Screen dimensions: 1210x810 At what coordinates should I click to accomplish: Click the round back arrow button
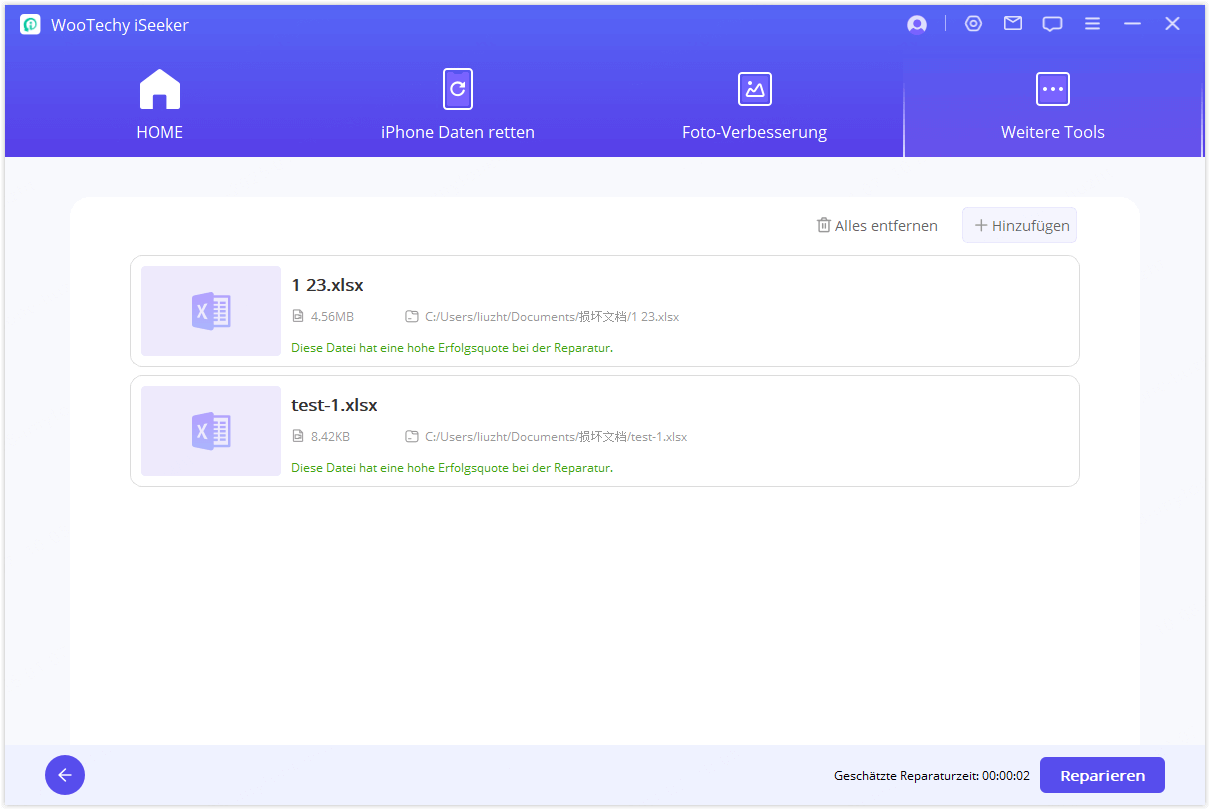[x=65, y=775]
